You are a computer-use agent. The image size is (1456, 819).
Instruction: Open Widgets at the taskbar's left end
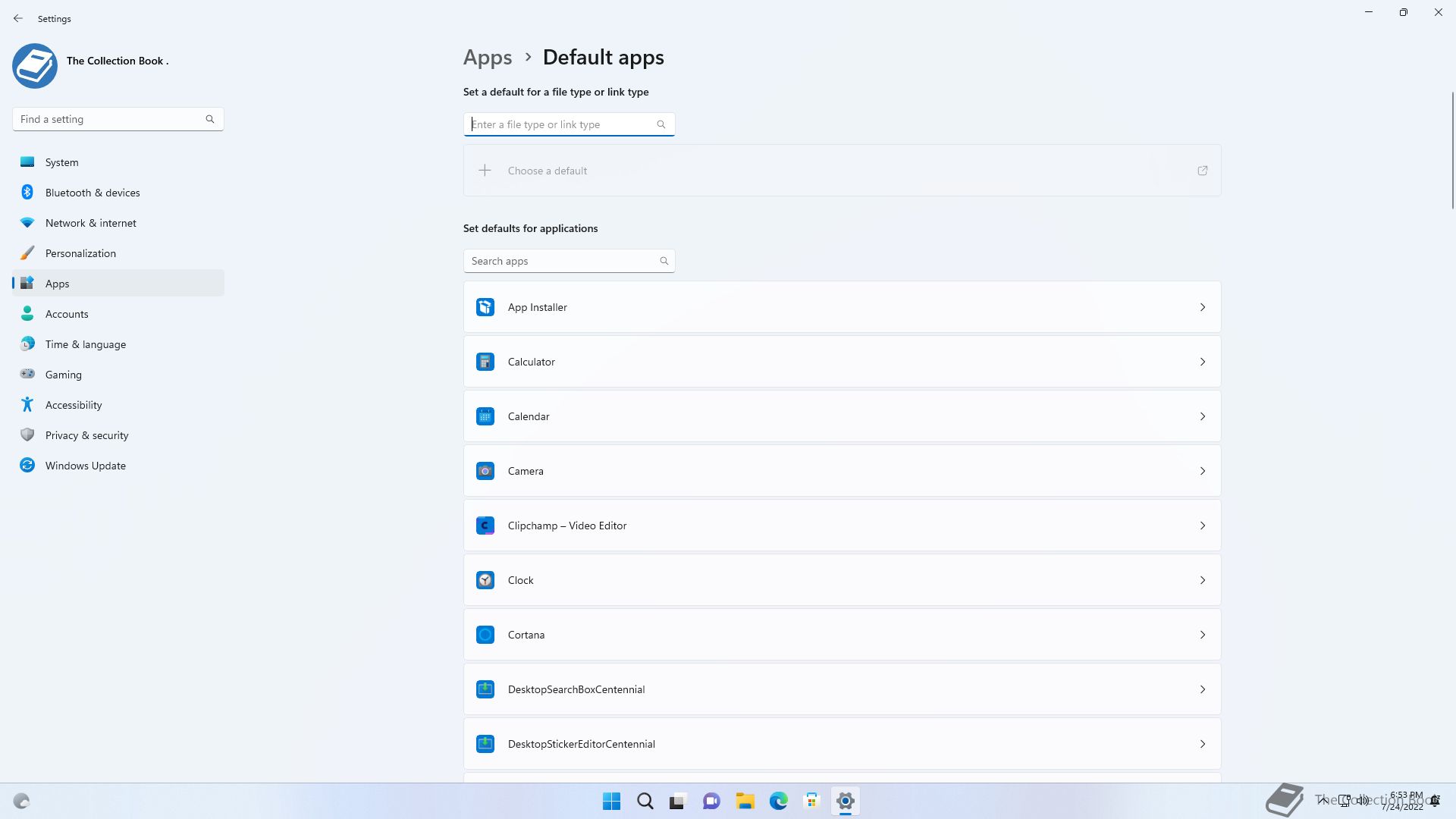pos(21,801)
